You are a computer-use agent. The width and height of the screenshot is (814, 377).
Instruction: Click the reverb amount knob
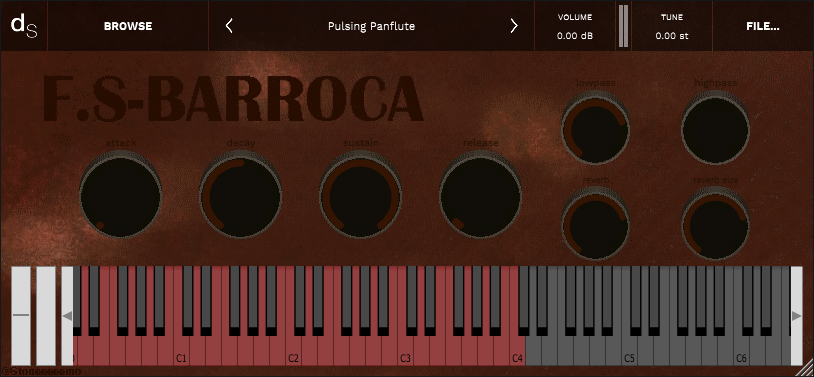595,223
